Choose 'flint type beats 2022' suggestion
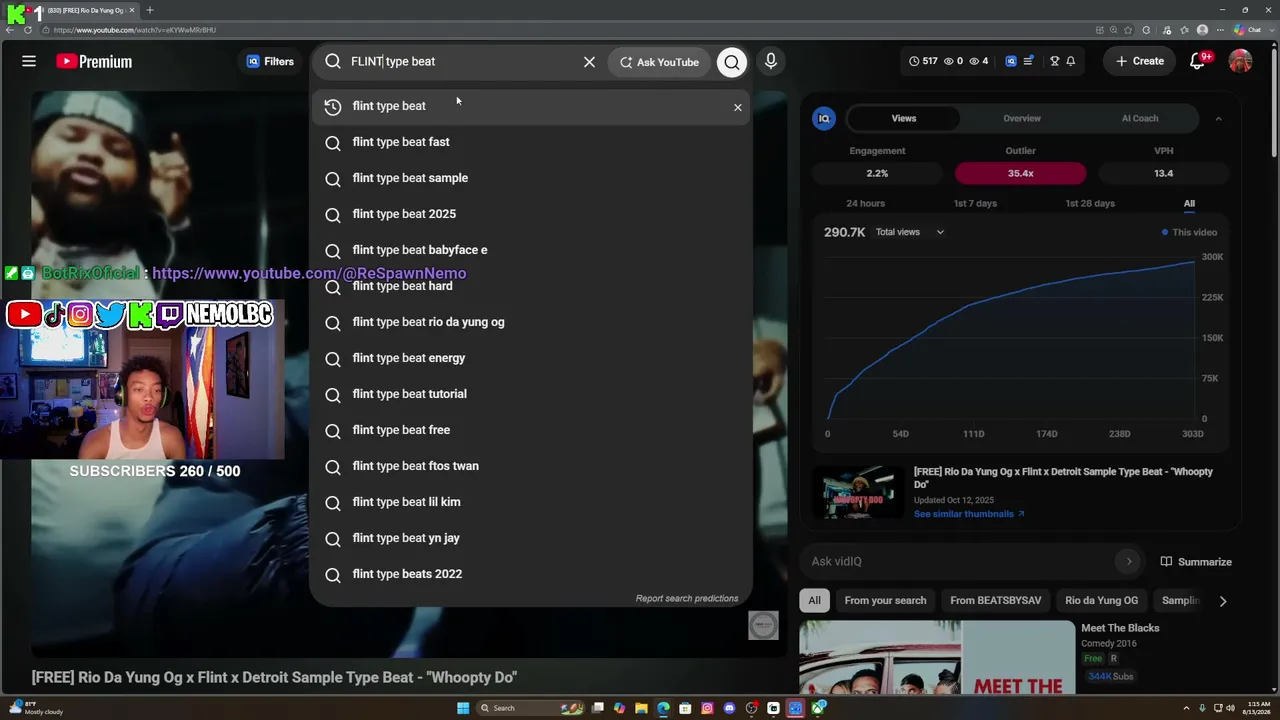The image size is (1280, 720). pyautogui.click(x=531, y=574)
